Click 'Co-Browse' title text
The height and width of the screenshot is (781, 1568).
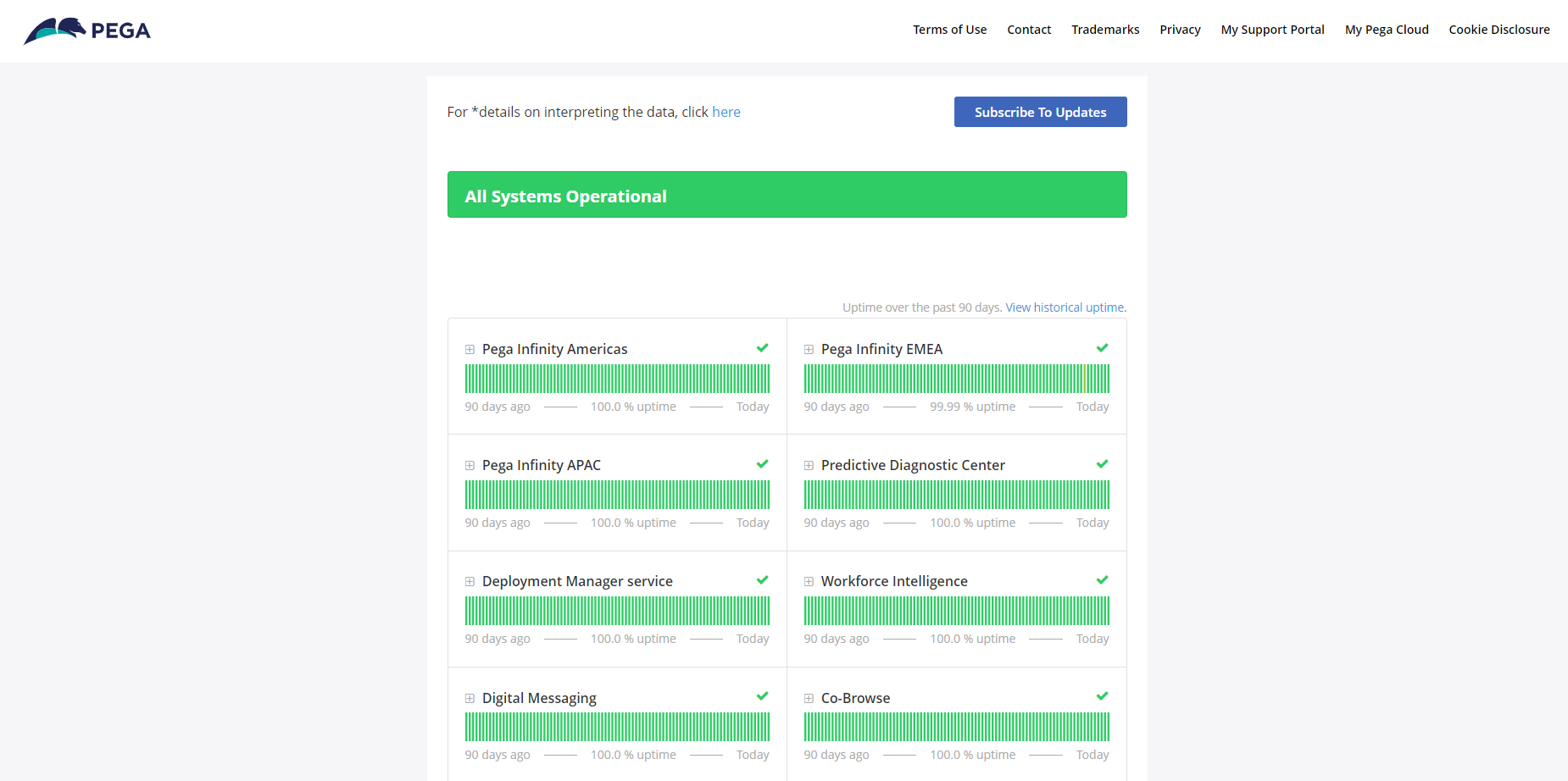click(855, 698)
